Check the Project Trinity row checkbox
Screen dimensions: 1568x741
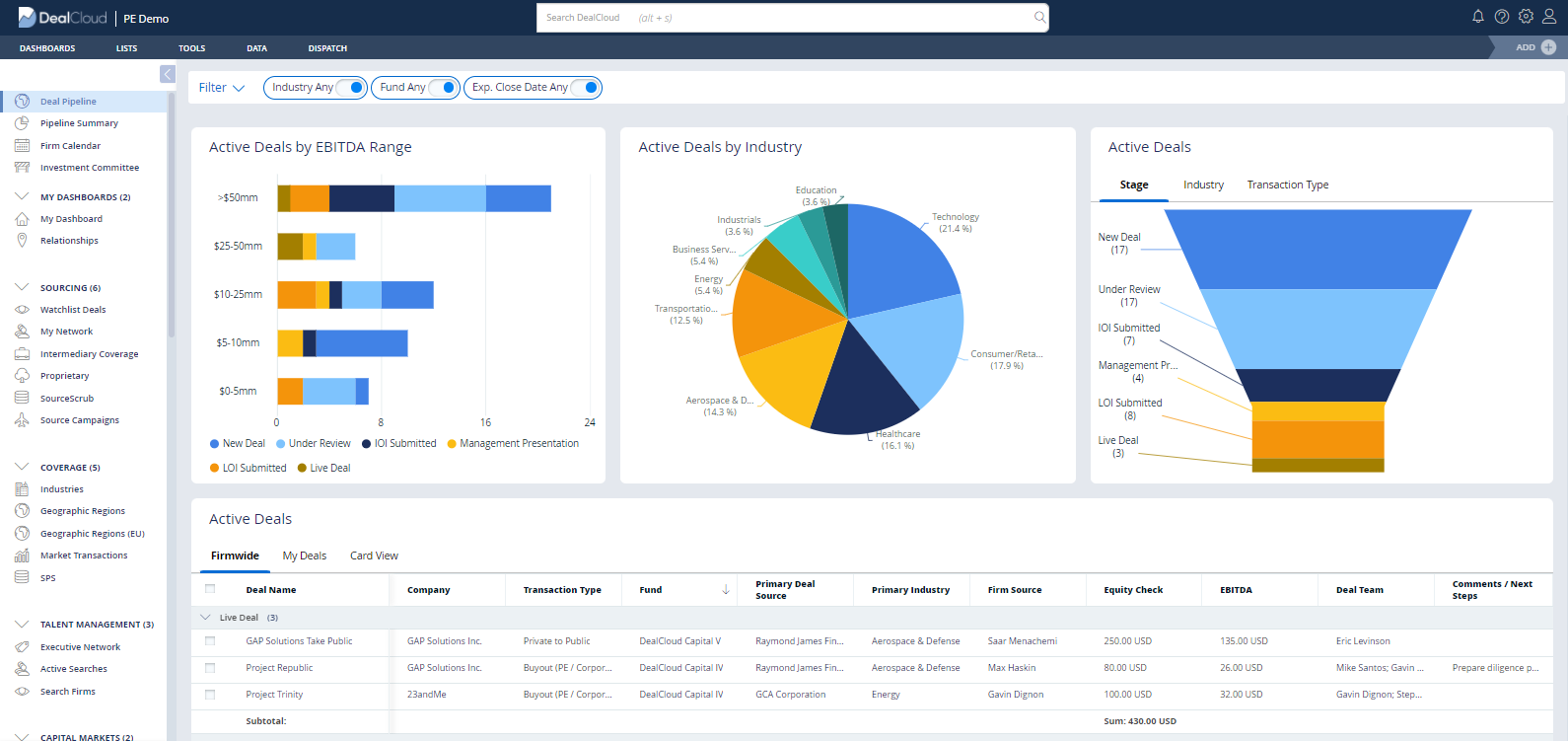click(210, 695)
